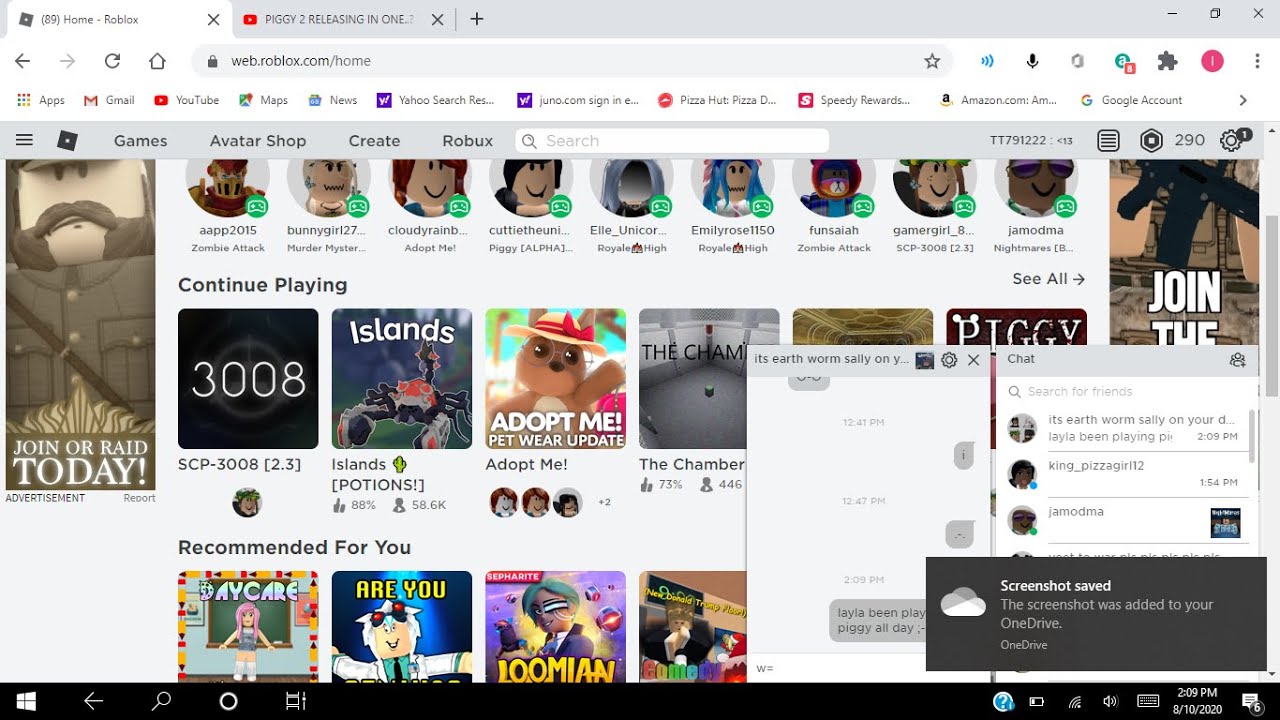
Task: Open the Pizza Hut bookmark
Action: pyautogui.click(x=717, y=100)
